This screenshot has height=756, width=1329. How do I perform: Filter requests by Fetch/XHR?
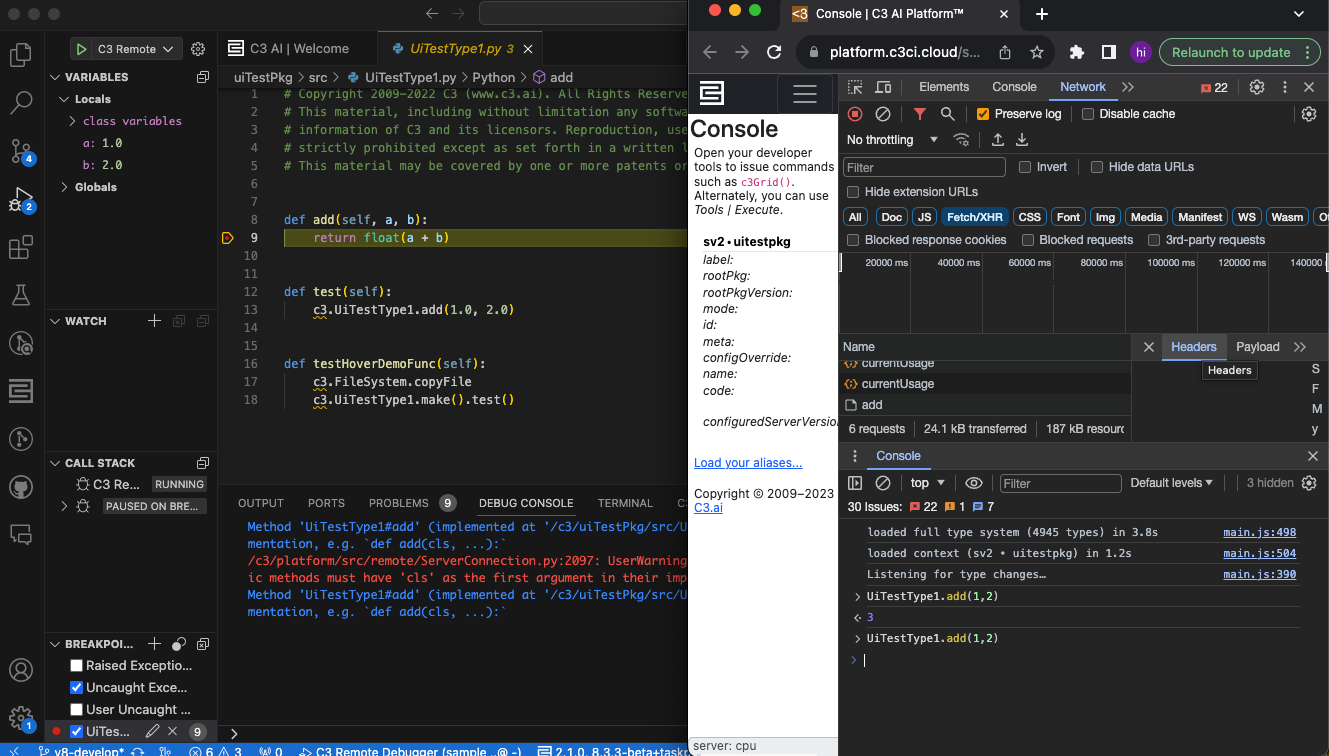pyautogui.click(x=975, y=217)
